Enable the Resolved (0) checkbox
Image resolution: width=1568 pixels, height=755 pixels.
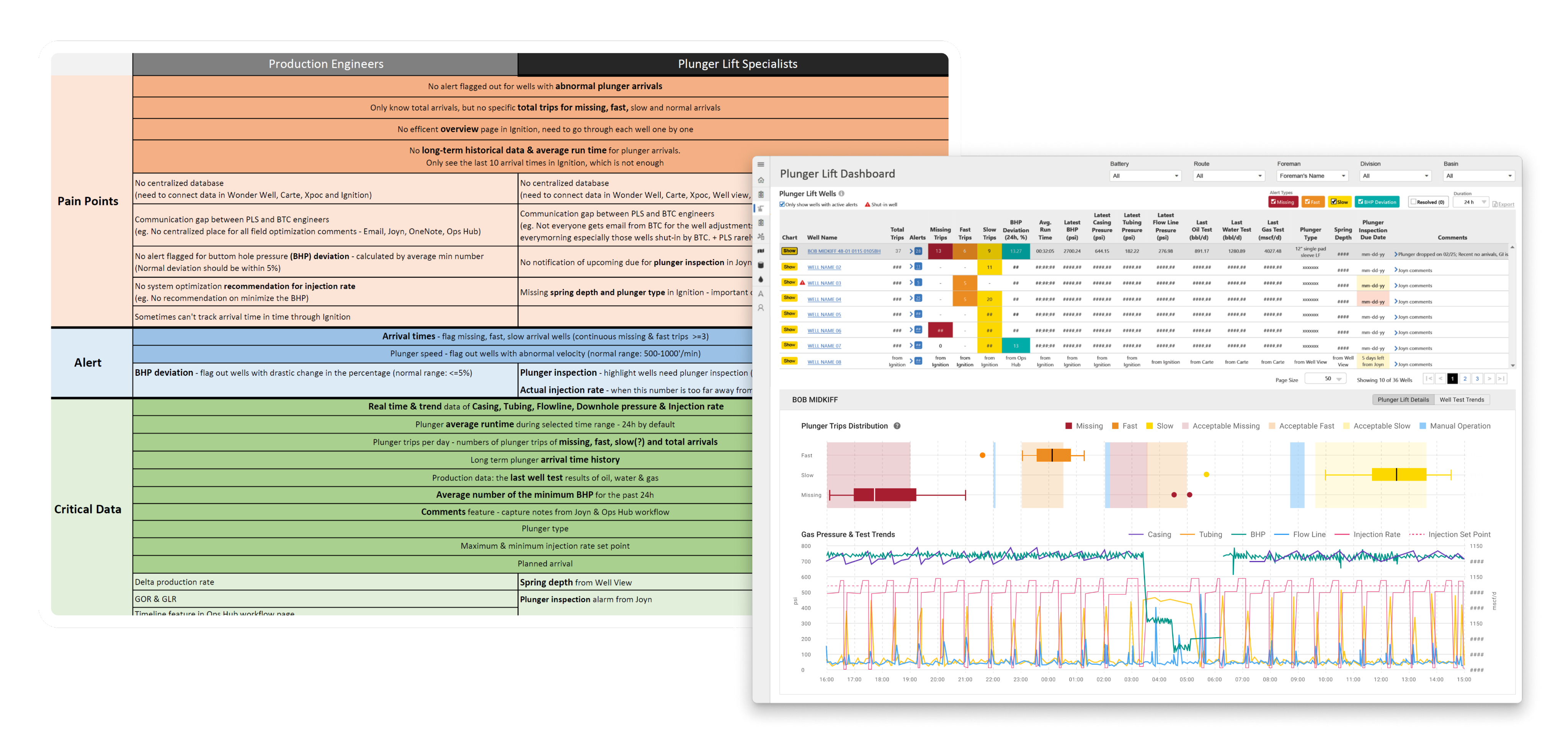tap(1414, 202)
